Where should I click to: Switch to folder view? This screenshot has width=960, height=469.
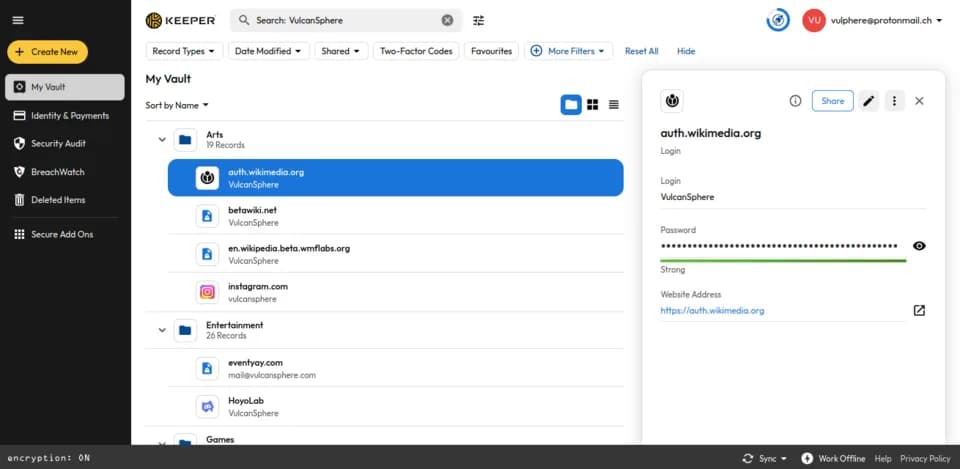click(571, 105)
